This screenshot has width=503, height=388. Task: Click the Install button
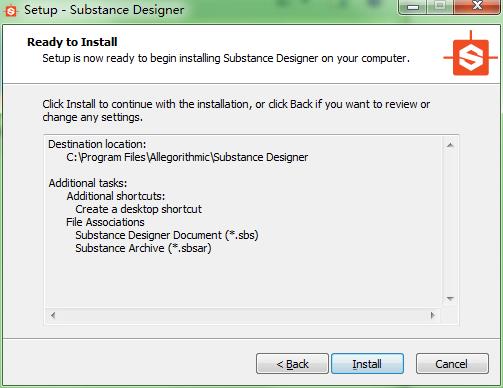pos(367,363)
